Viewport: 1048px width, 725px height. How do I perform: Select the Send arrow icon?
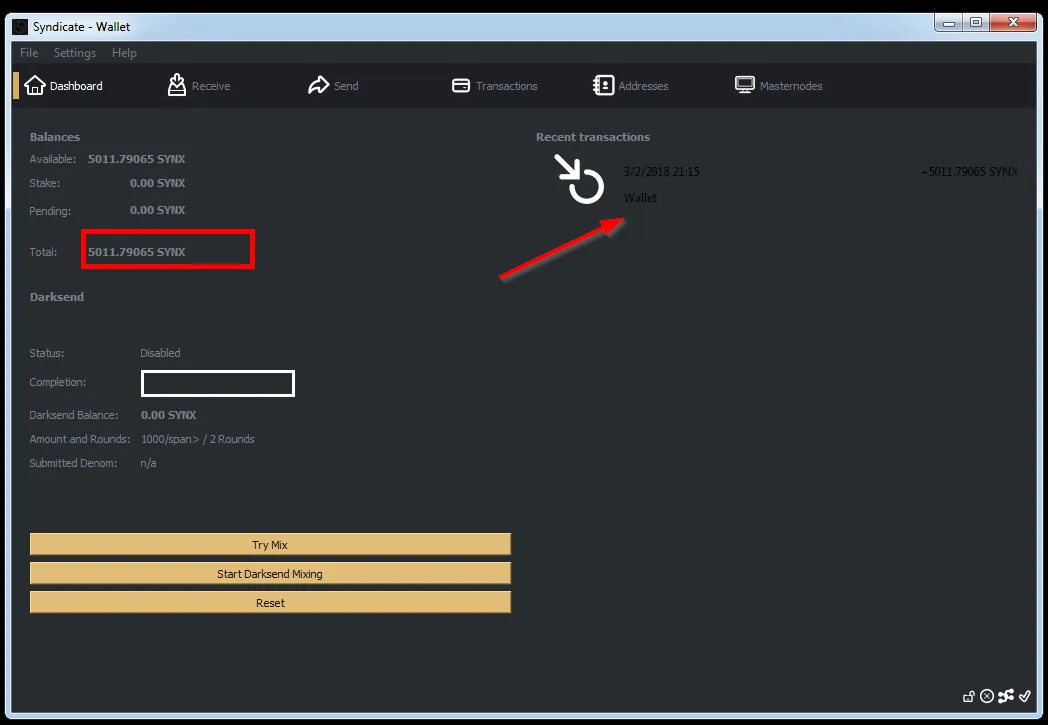(x=318, y=85)
